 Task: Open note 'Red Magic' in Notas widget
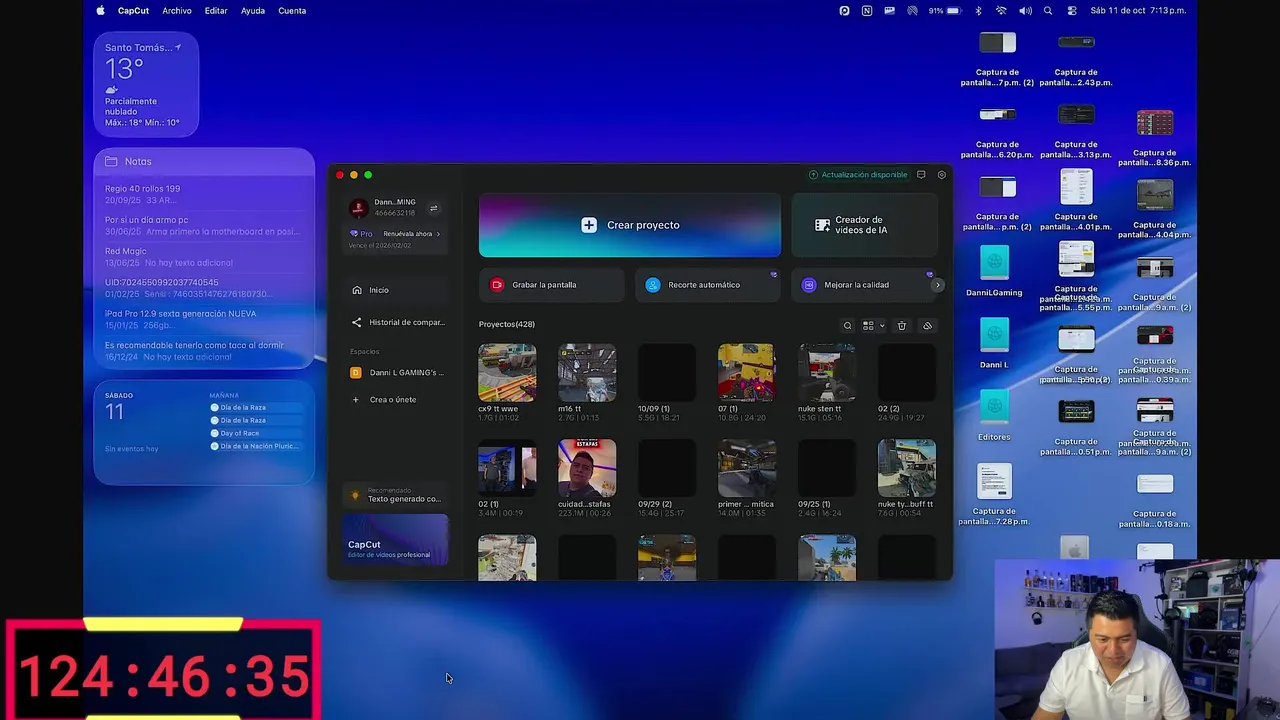(204, 257)
